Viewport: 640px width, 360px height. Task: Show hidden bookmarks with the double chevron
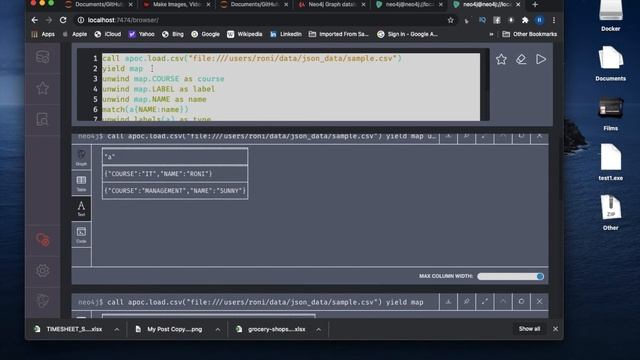click(x=491, y=34)
